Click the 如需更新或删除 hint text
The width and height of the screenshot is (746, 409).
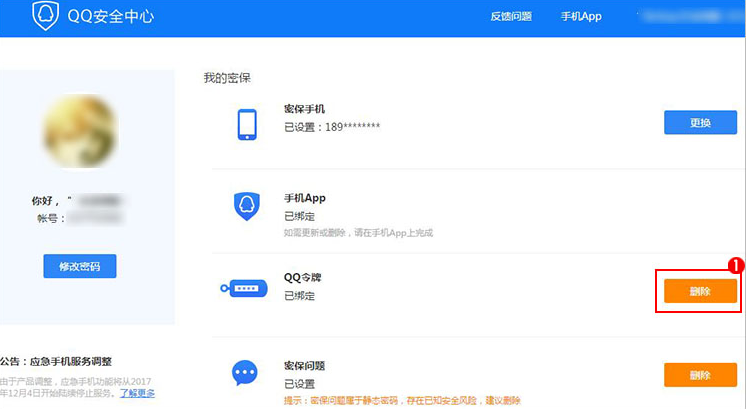358,233
